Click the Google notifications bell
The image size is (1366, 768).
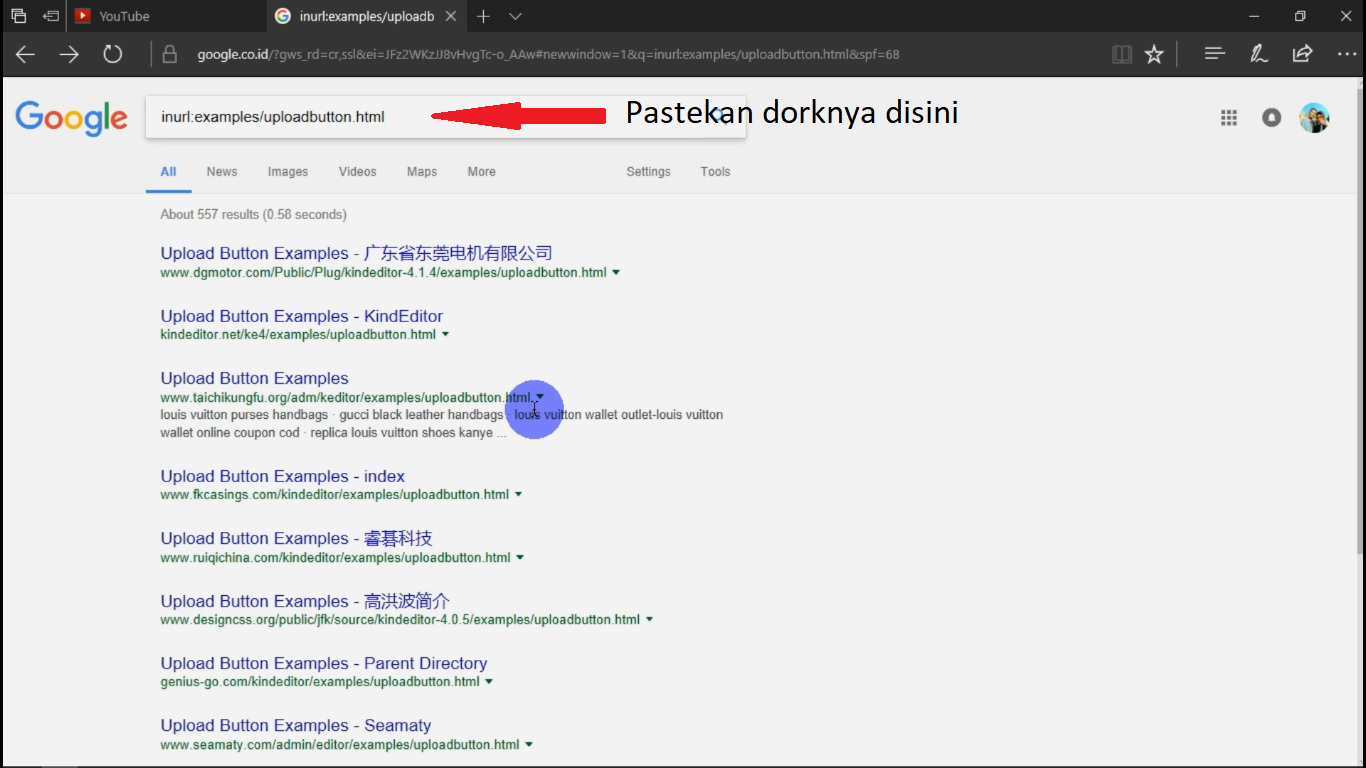[x=1270, y=117]
